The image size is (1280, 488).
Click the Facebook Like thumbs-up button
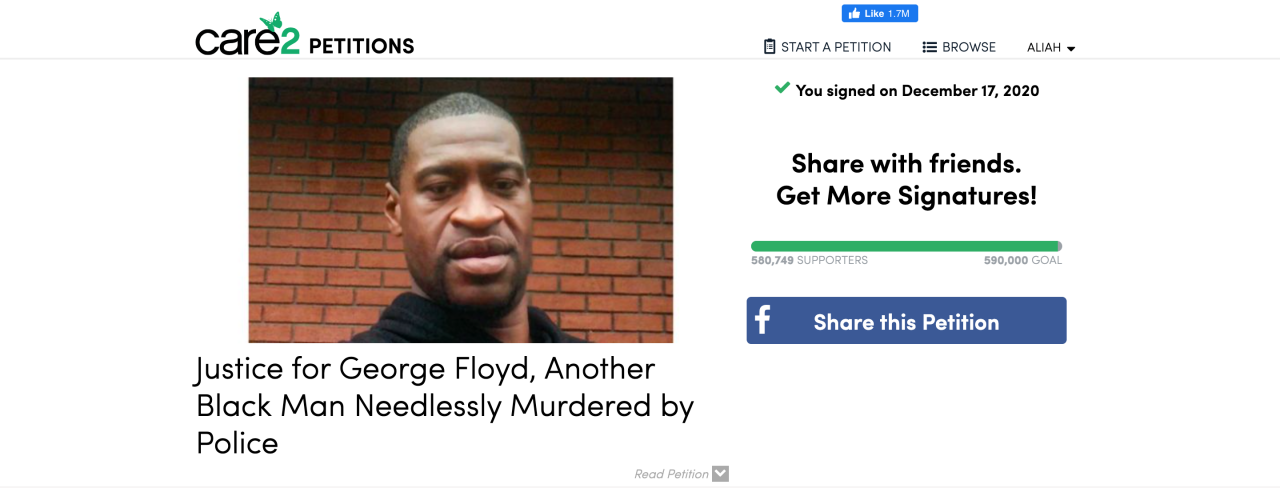(x=880, y=14)
